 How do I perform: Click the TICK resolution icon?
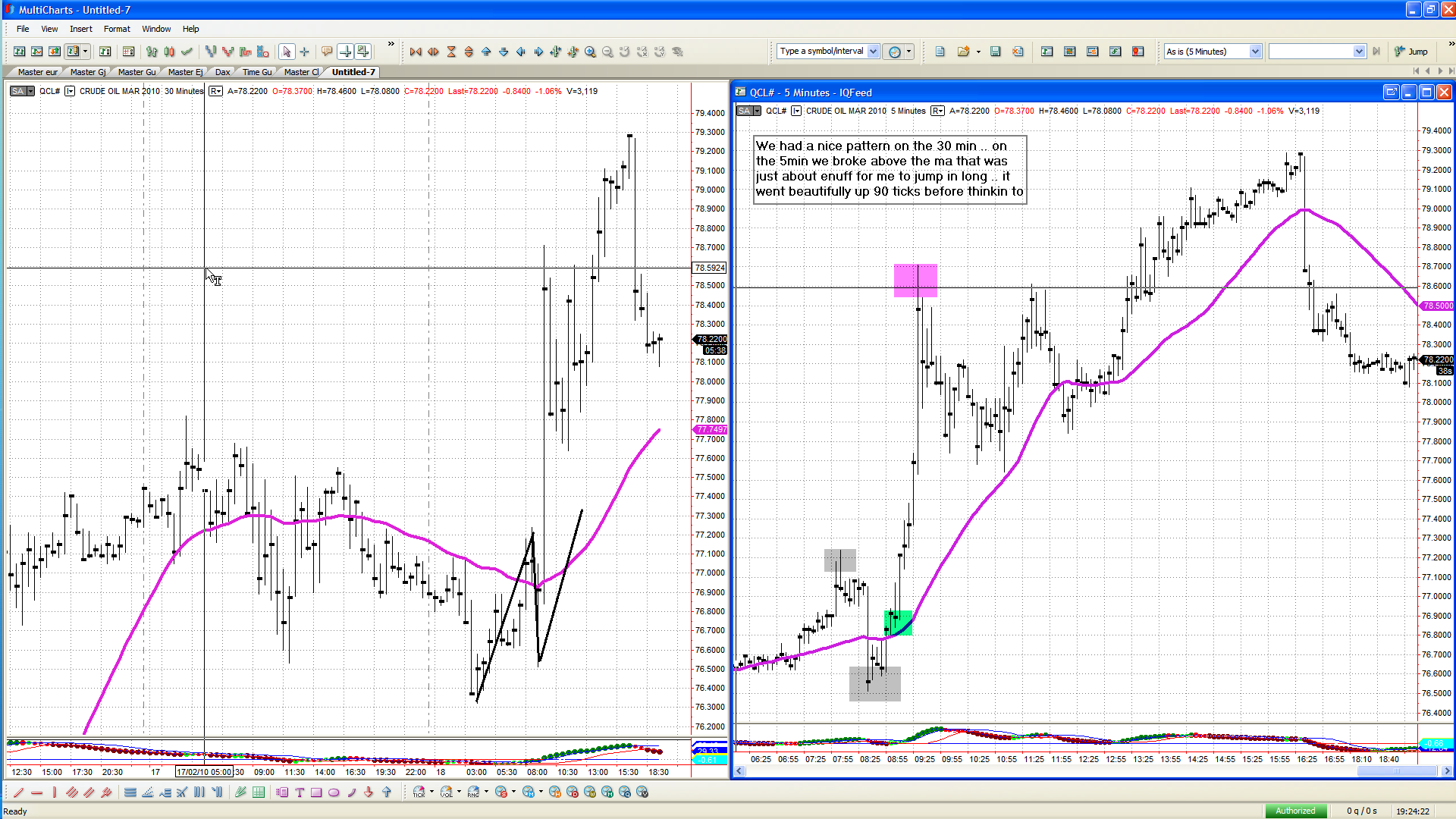(419, 792)
